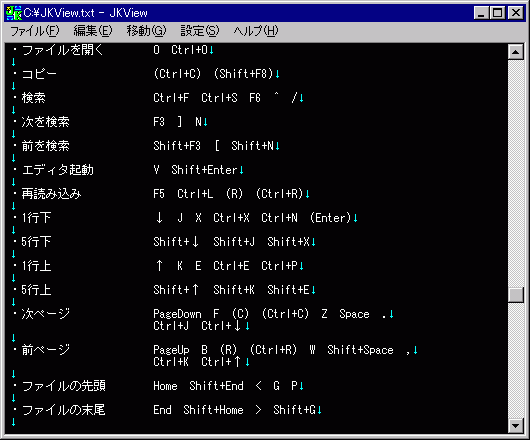Screen dimensions: 530x440
Task: Click the text 5行下
Action: click(x=36, y=242)
